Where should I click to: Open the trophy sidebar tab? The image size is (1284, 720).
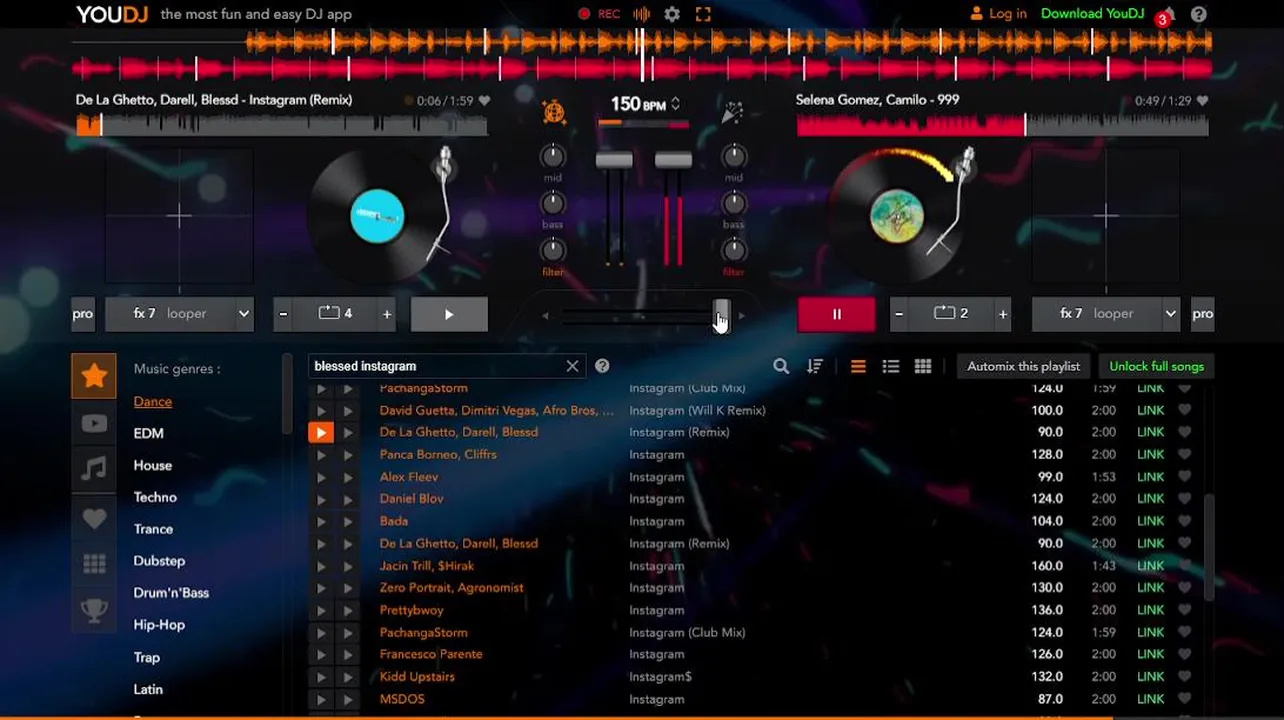pos(94,610)
